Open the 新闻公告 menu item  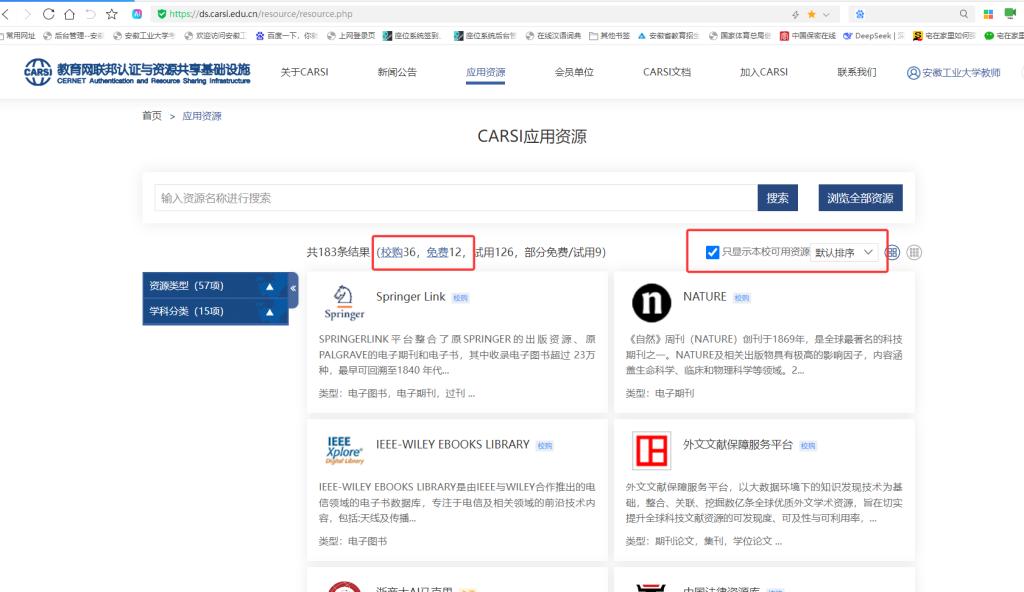pyautogui.click(x=397, y=73)
